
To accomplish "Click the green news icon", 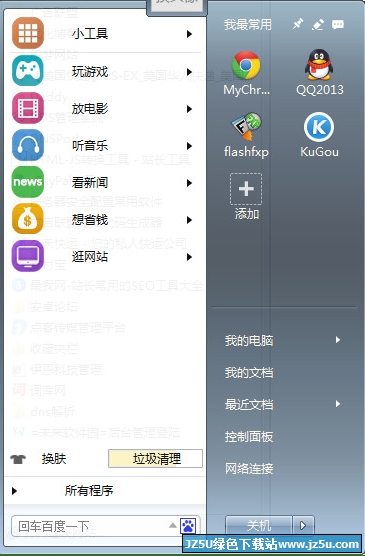I will (x=28, y=182).
